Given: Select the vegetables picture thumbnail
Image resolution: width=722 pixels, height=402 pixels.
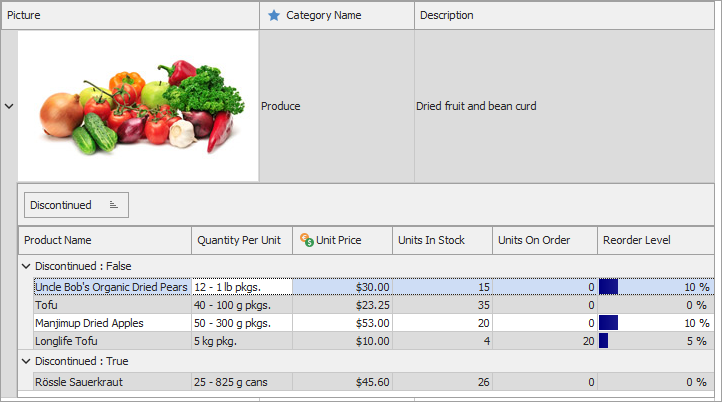Looking at the screenshot, I should click(x=138, y=106).
